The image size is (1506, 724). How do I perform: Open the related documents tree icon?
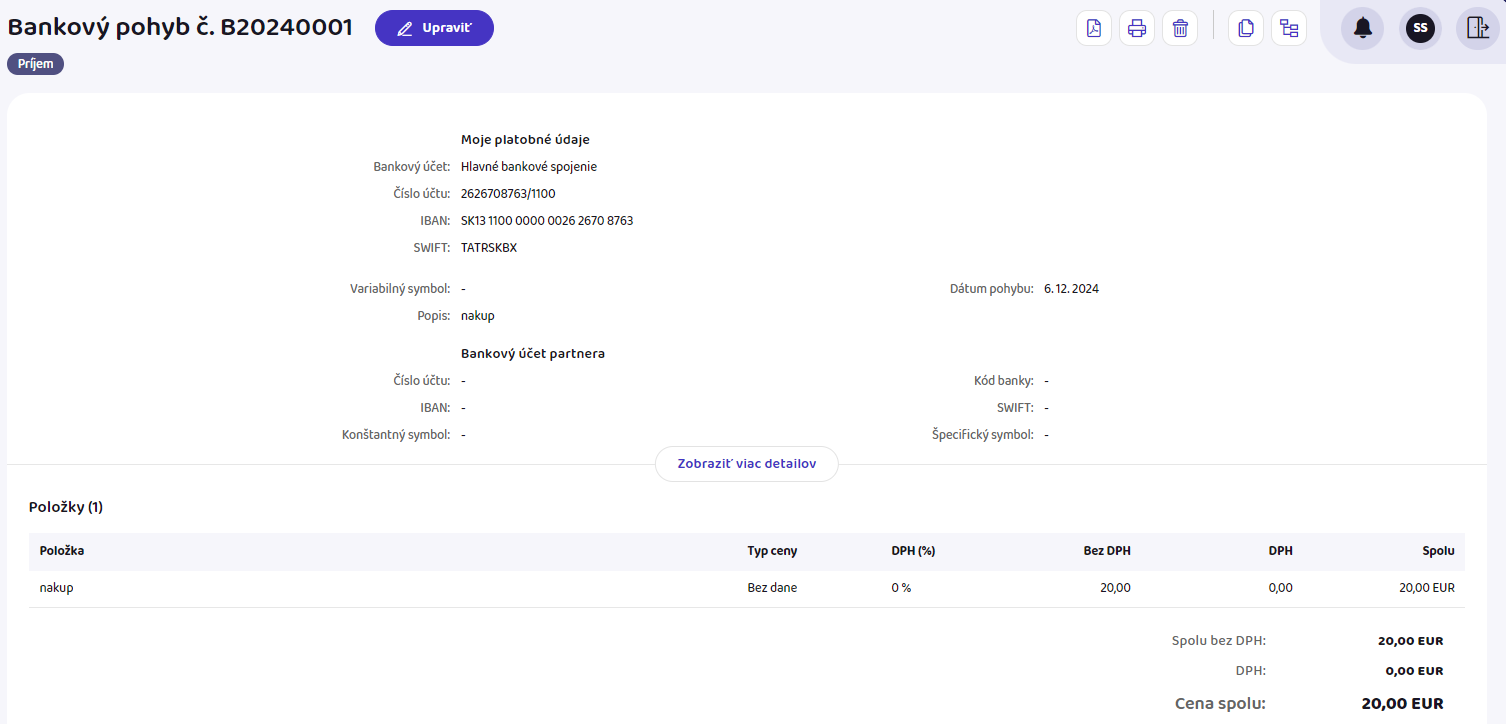[x=1289, y=28]
